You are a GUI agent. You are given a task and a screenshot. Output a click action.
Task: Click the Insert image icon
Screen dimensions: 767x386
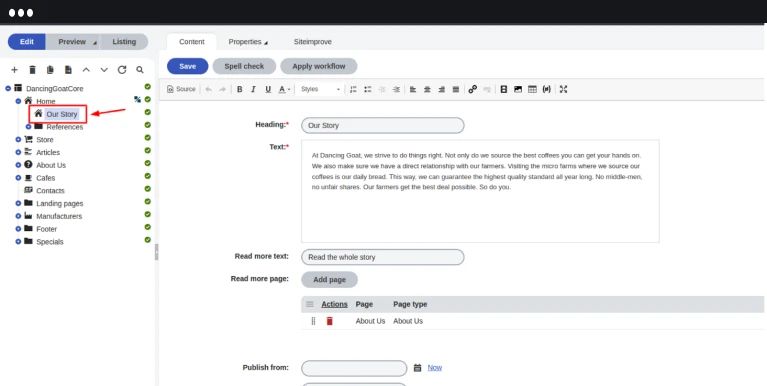pos(518,89)
